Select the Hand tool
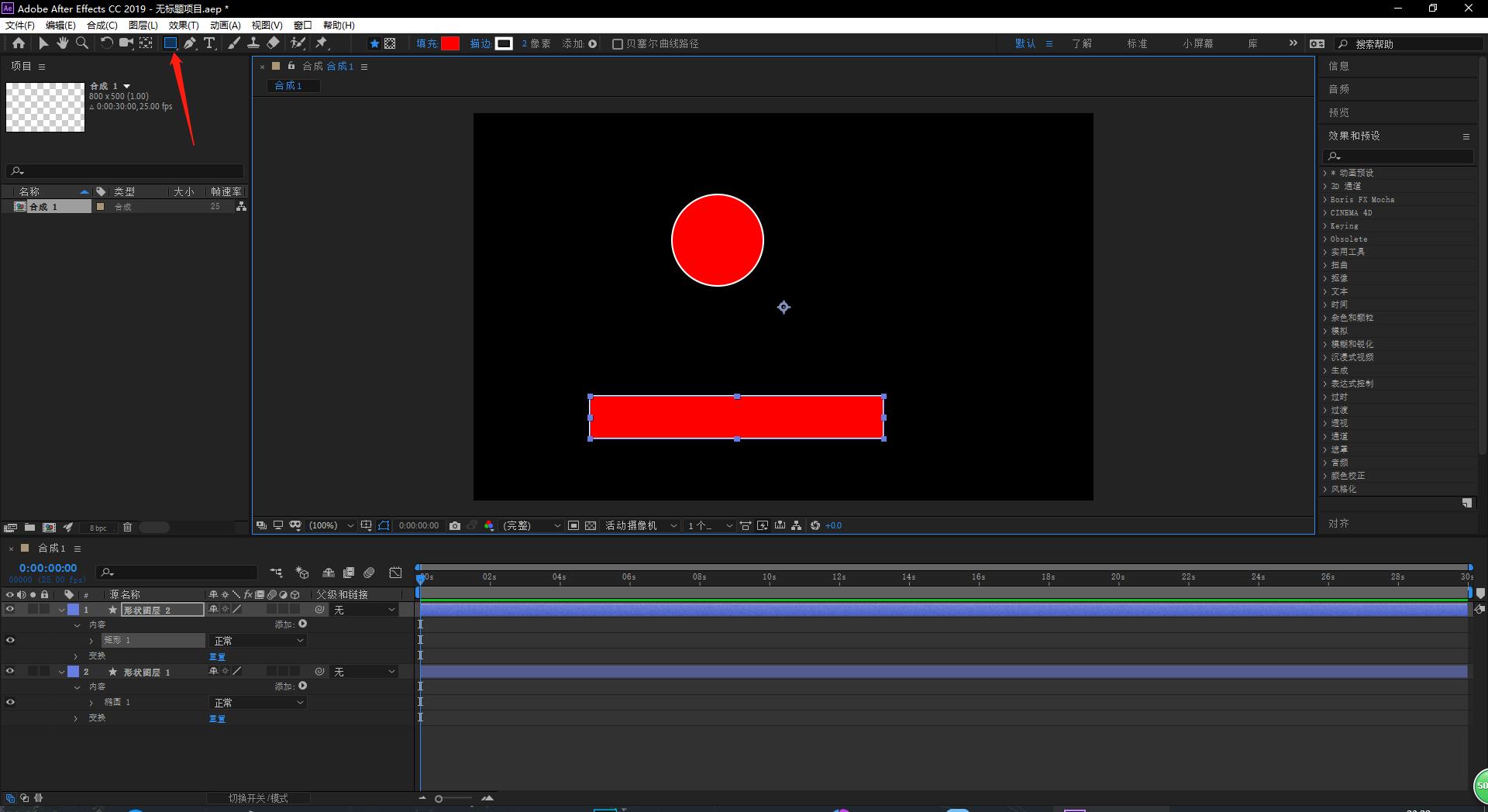1488x812 pixels. tap(63, 43)
